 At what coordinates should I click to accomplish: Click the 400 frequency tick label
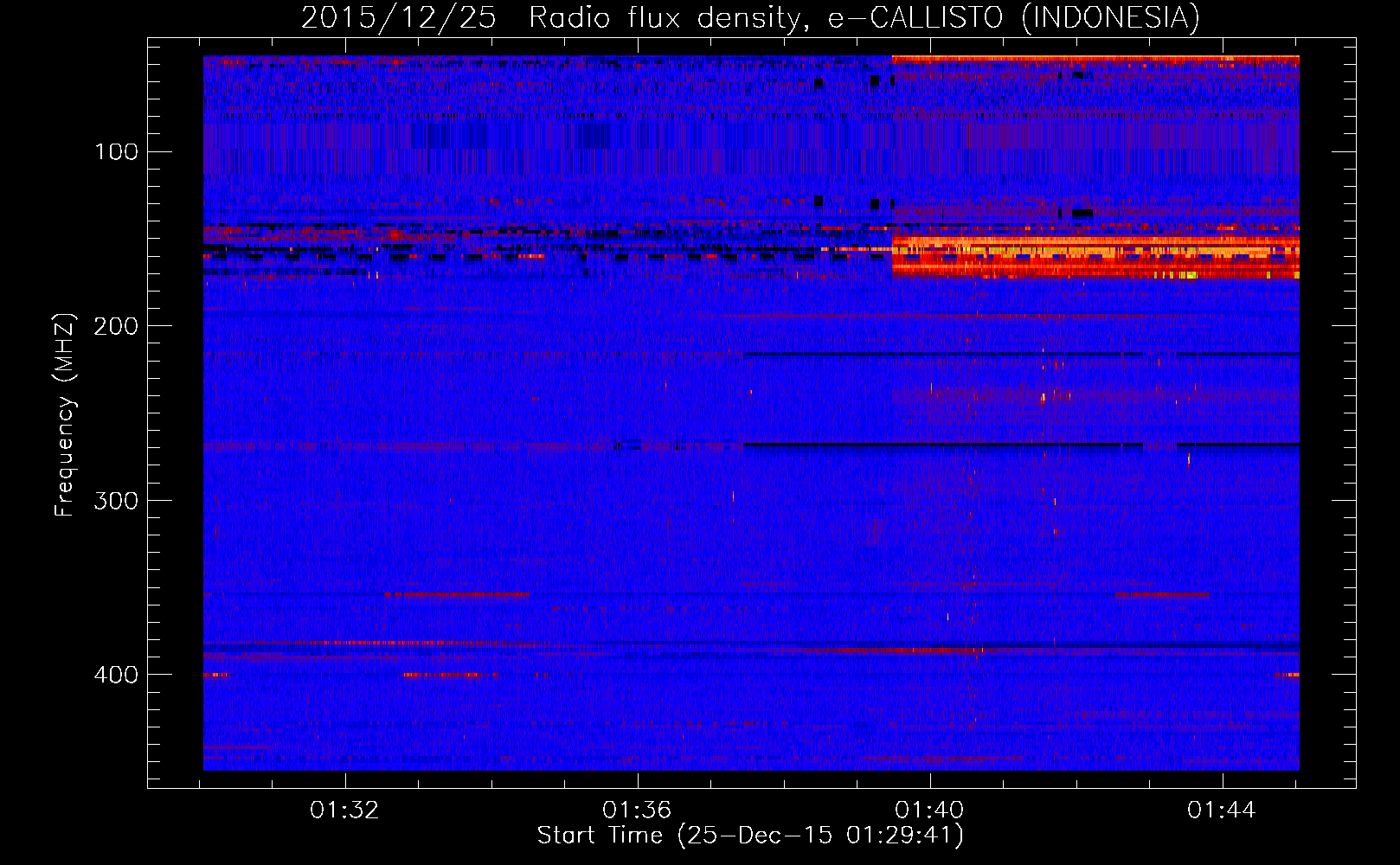coord(117,675)
